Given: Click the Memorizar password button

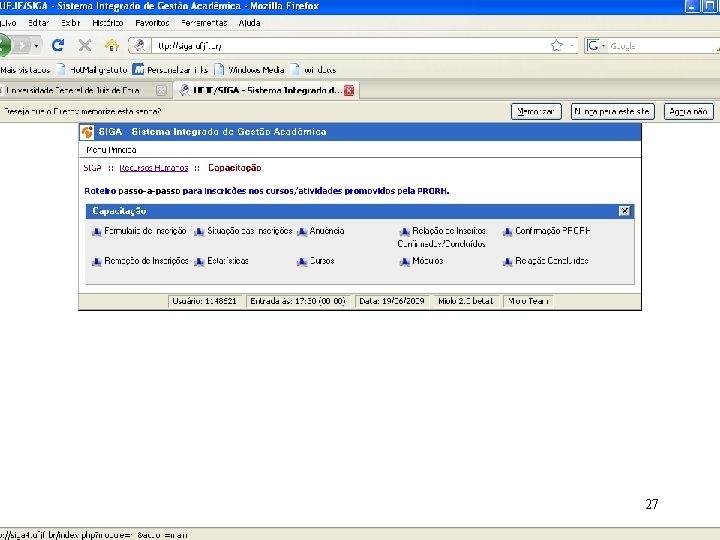Looking at the screenshot, I should coord(536,112).
